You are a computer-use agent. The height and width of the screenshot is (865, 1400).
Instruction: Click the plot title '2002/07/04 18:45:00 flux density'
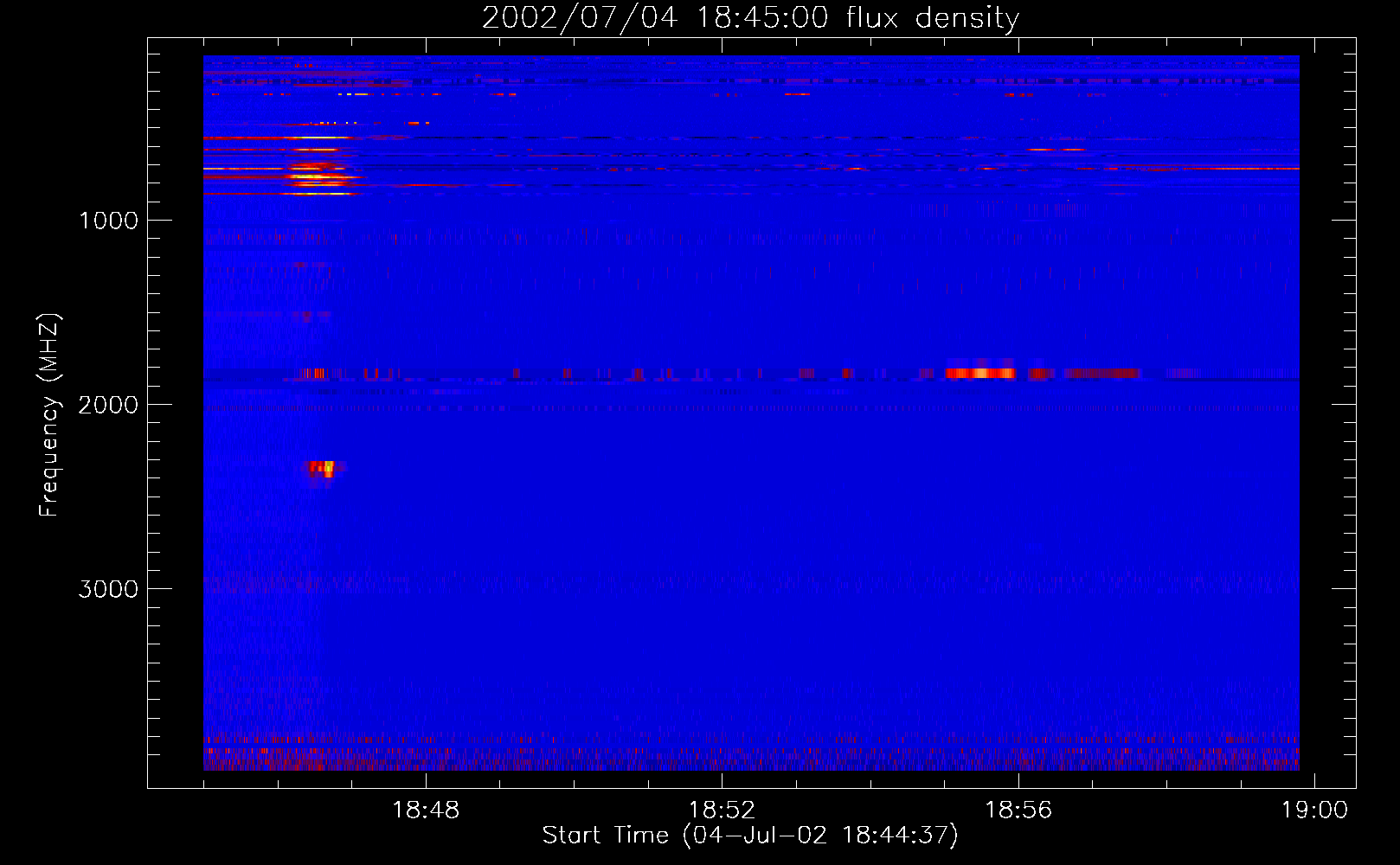pyautogui.click(x=750, y=17)
